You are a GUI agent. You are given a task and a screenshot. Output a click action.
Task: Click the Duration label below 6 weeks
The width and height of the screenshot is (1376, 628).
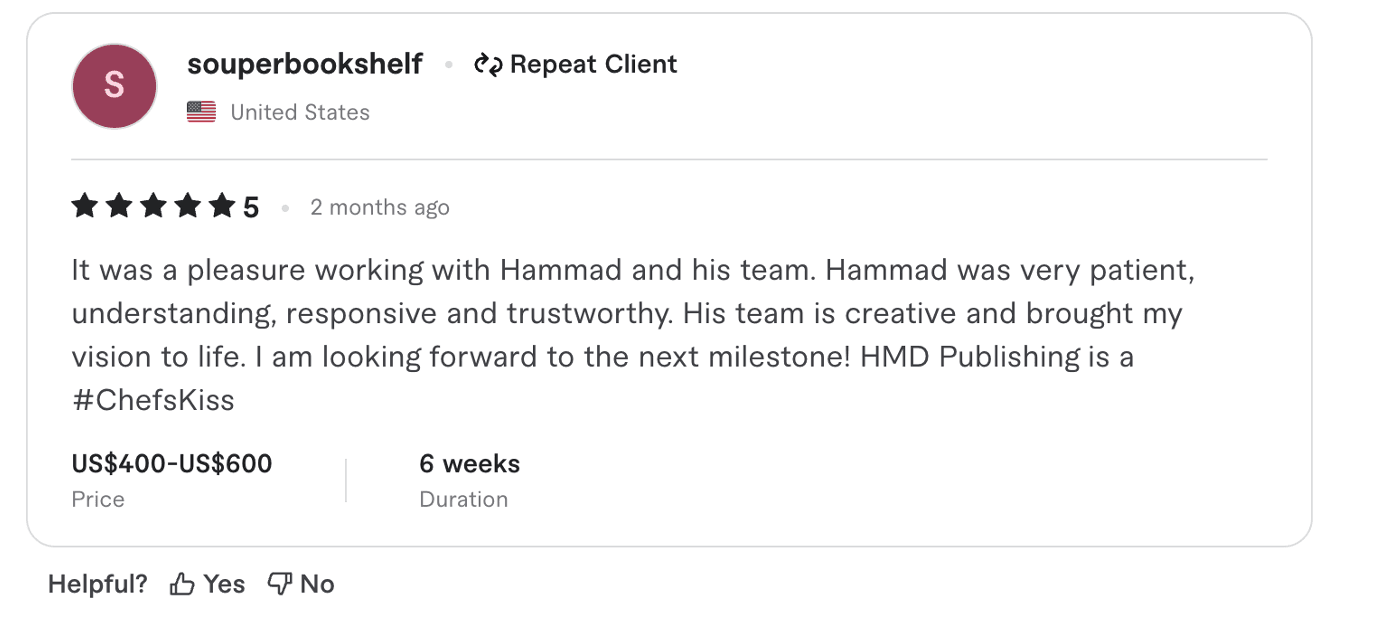coord(463,499)
